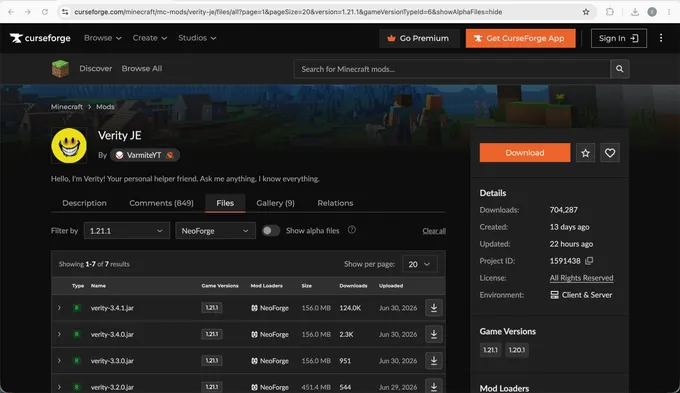The width and height of the screenshot is (680, 393).
Task: Open the Discover section
Action: point(95,69)
